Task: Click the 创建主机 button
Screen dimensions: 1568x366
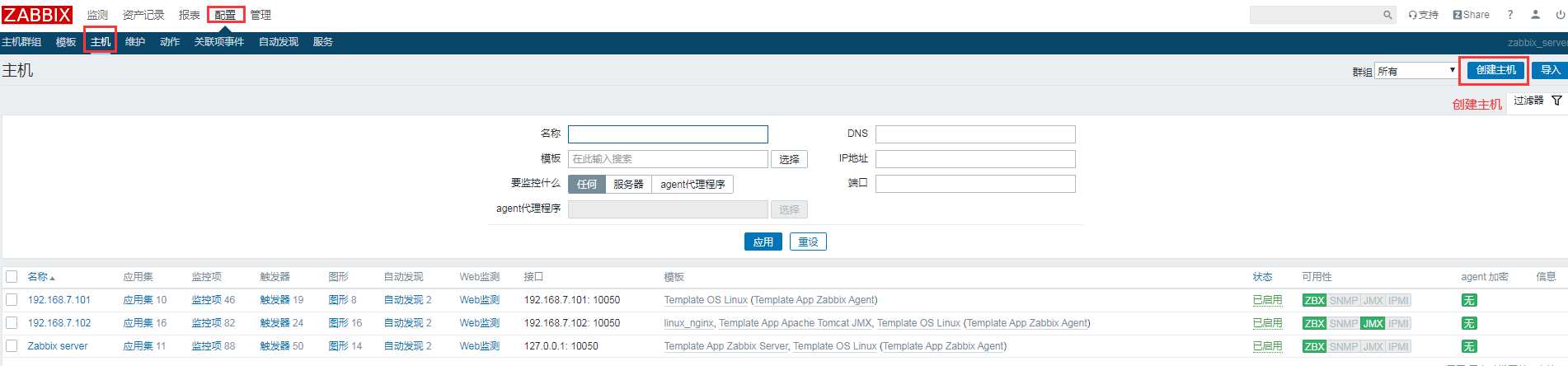Action: click(x=1495, y=70)
